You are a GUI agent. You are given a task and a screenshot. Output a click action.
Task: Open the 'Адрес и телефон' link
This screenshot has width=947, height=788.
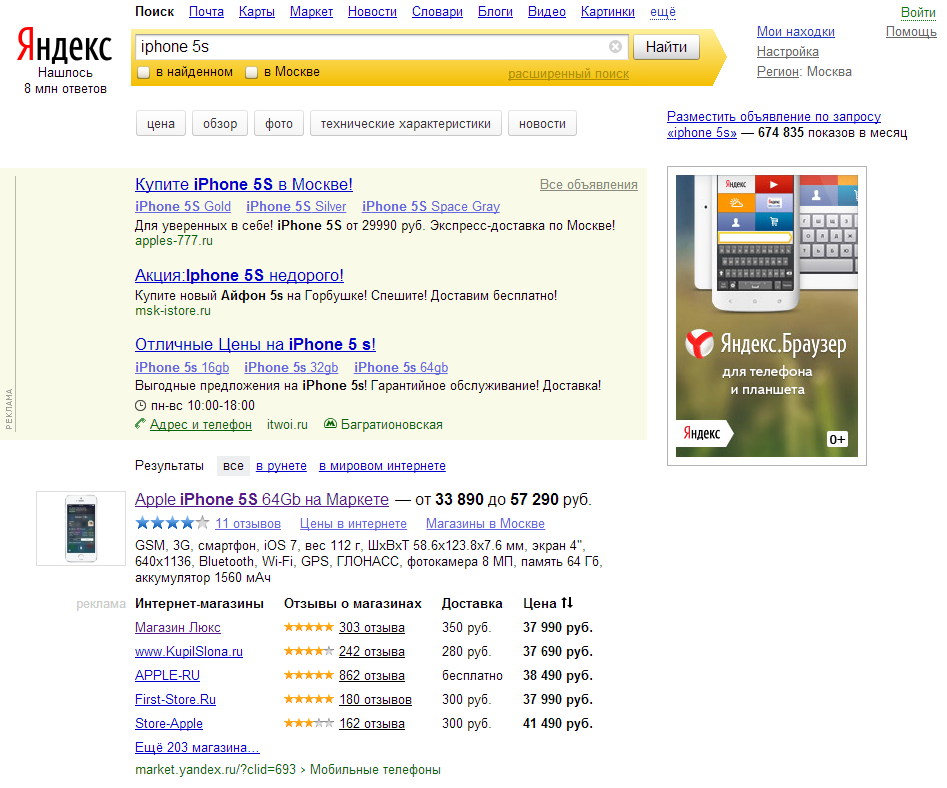click(x=201, y=424)
